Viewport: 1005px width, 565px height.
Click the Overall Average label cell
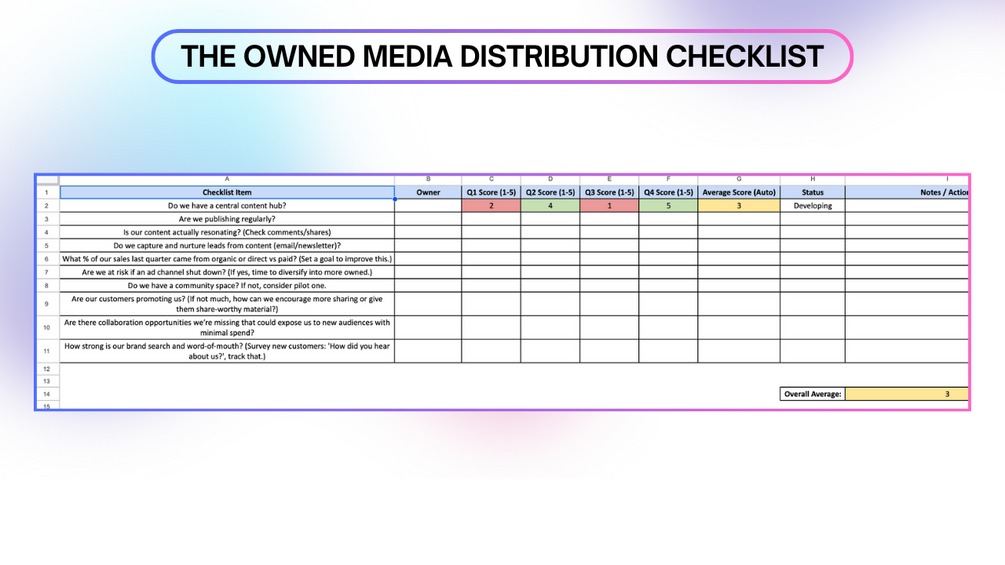click(813, 394)
